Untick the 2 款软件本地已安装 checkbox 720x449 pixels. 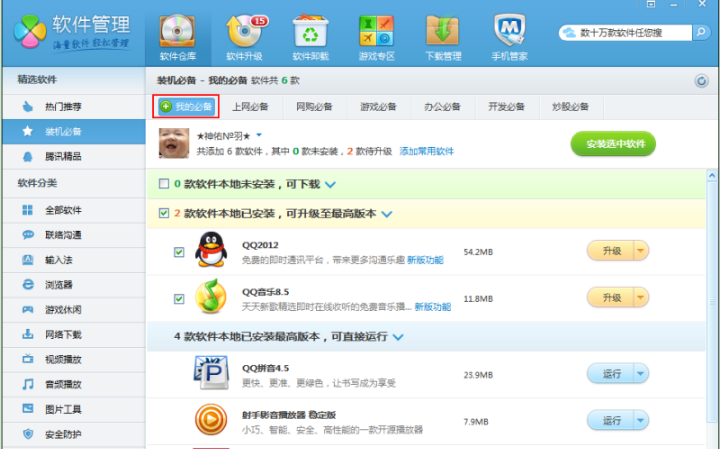tap(164, 213)
